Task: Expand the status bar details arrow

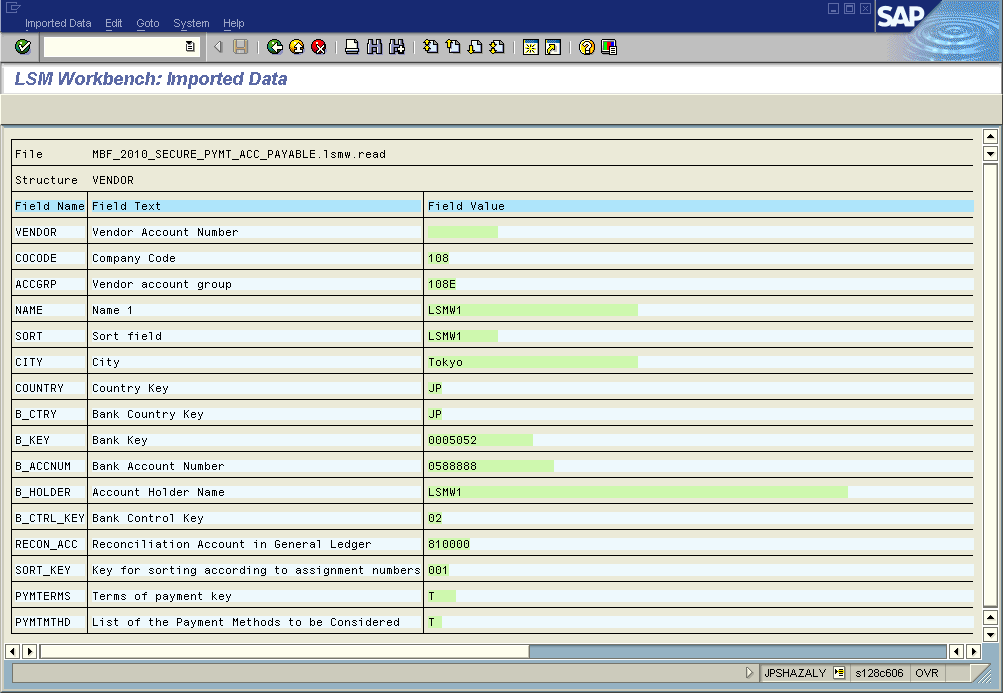Action: pos(749,672)
